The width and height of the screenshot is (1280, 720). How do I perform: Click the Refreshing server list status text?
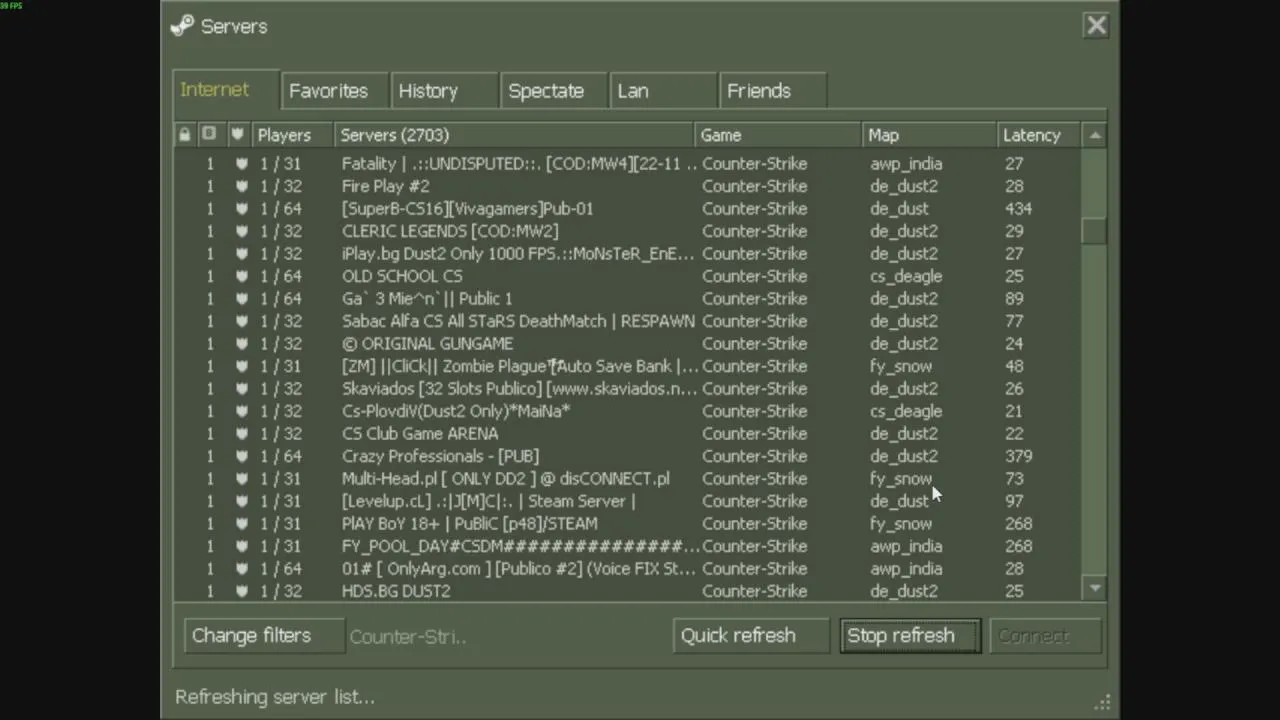click(x=275, y=697)
